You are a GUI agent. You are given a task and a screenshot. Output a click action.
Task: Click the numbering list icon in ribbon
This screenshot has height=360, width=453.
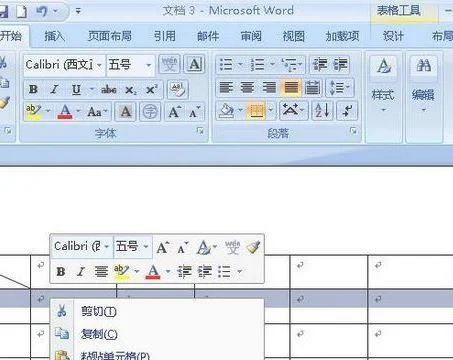click(258, 64)
